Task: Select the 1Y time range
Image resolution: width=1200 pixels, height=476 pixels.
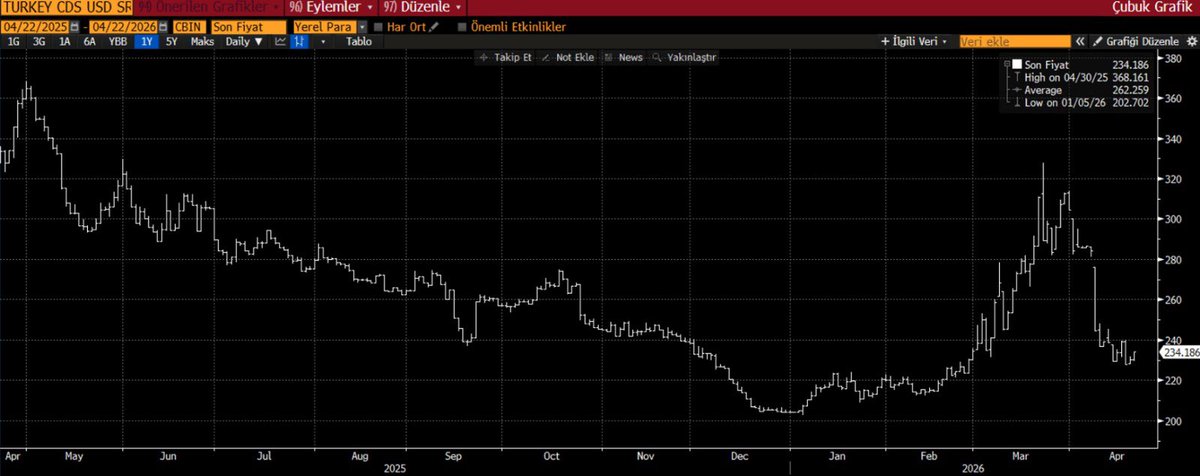Action: [x=147, y=42]
